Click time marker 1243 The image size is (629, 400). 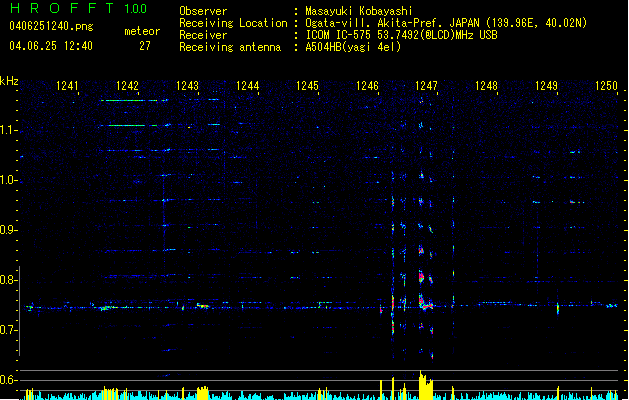[x=187, y=85]
